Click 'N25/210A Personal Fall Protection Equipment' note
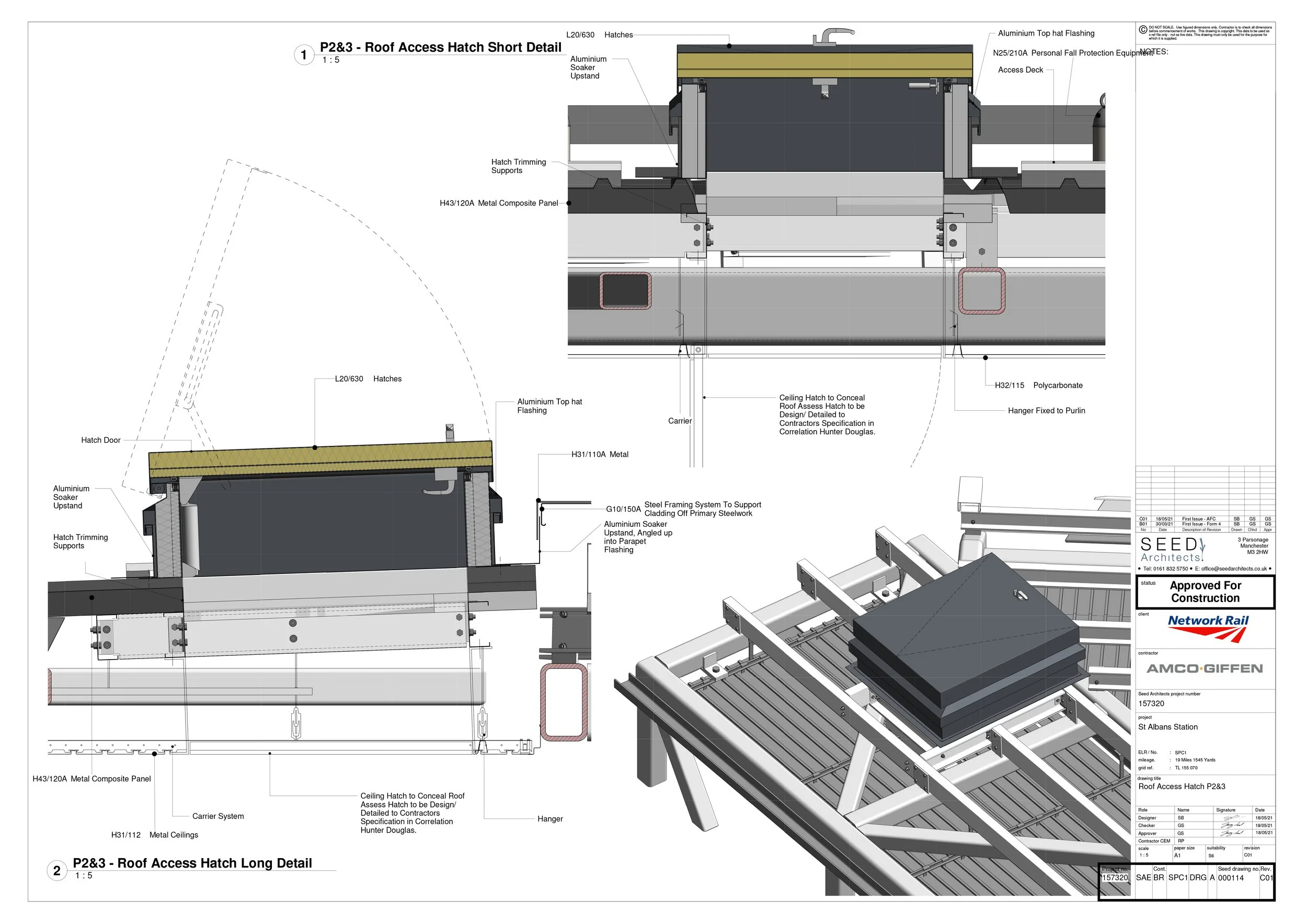This screenshot has width=1307, height=924. (1072, 53)
